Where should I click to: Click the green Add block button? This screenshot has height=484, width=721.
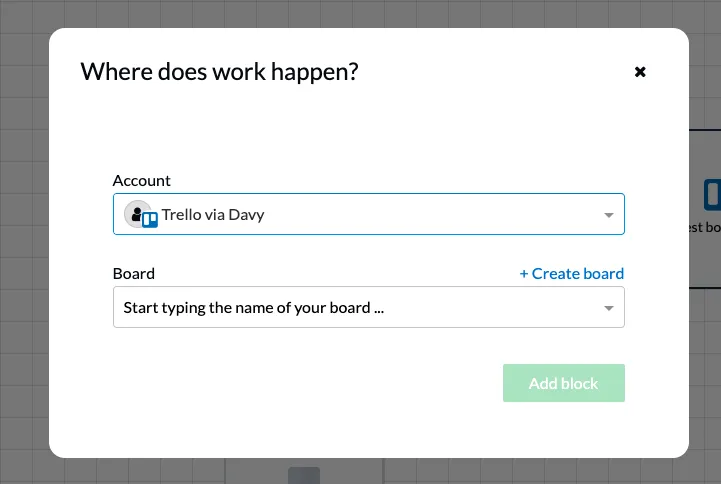pyautogui.click(x=563, y=383)
